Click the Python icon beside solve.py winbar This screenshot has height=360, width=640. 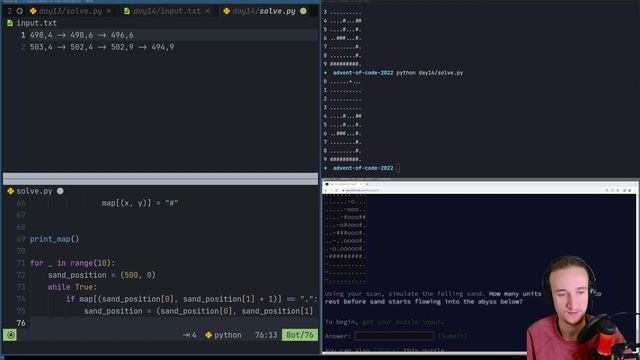tap(11, 191)
